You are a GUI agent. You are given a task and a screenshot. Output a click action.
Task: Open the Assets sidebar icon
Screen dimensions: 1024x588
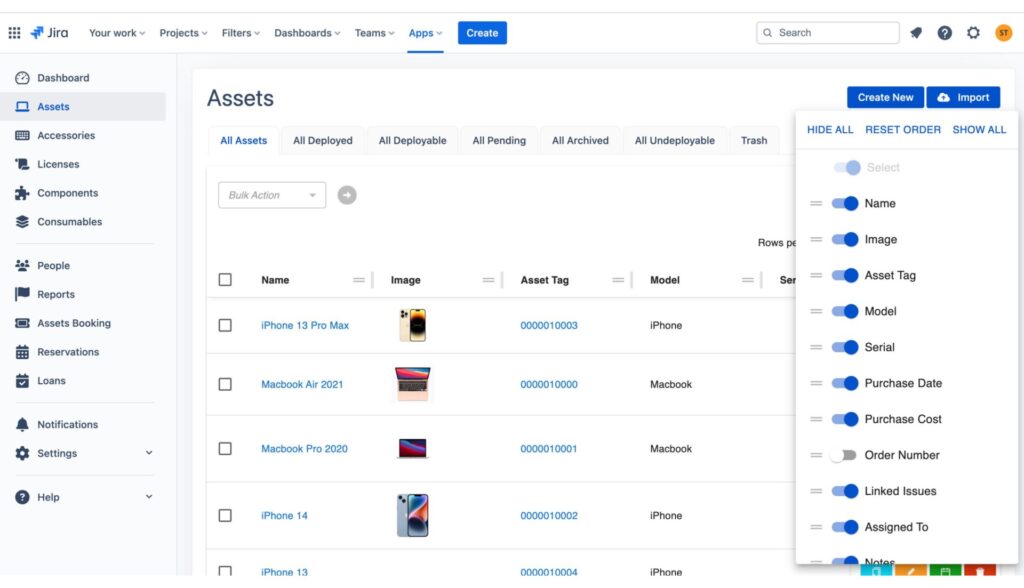(23, 106)
